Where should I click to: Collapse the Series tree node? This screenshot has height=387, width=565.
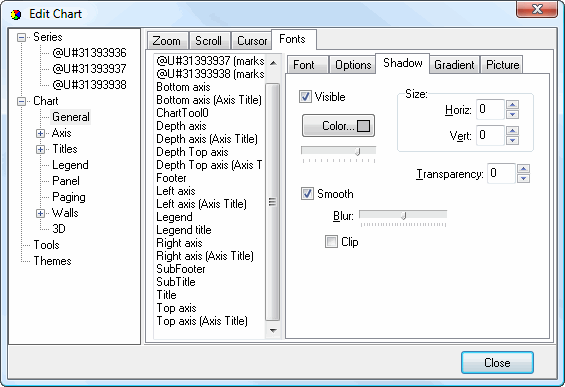pyautogui.click(x=22, y=37)
